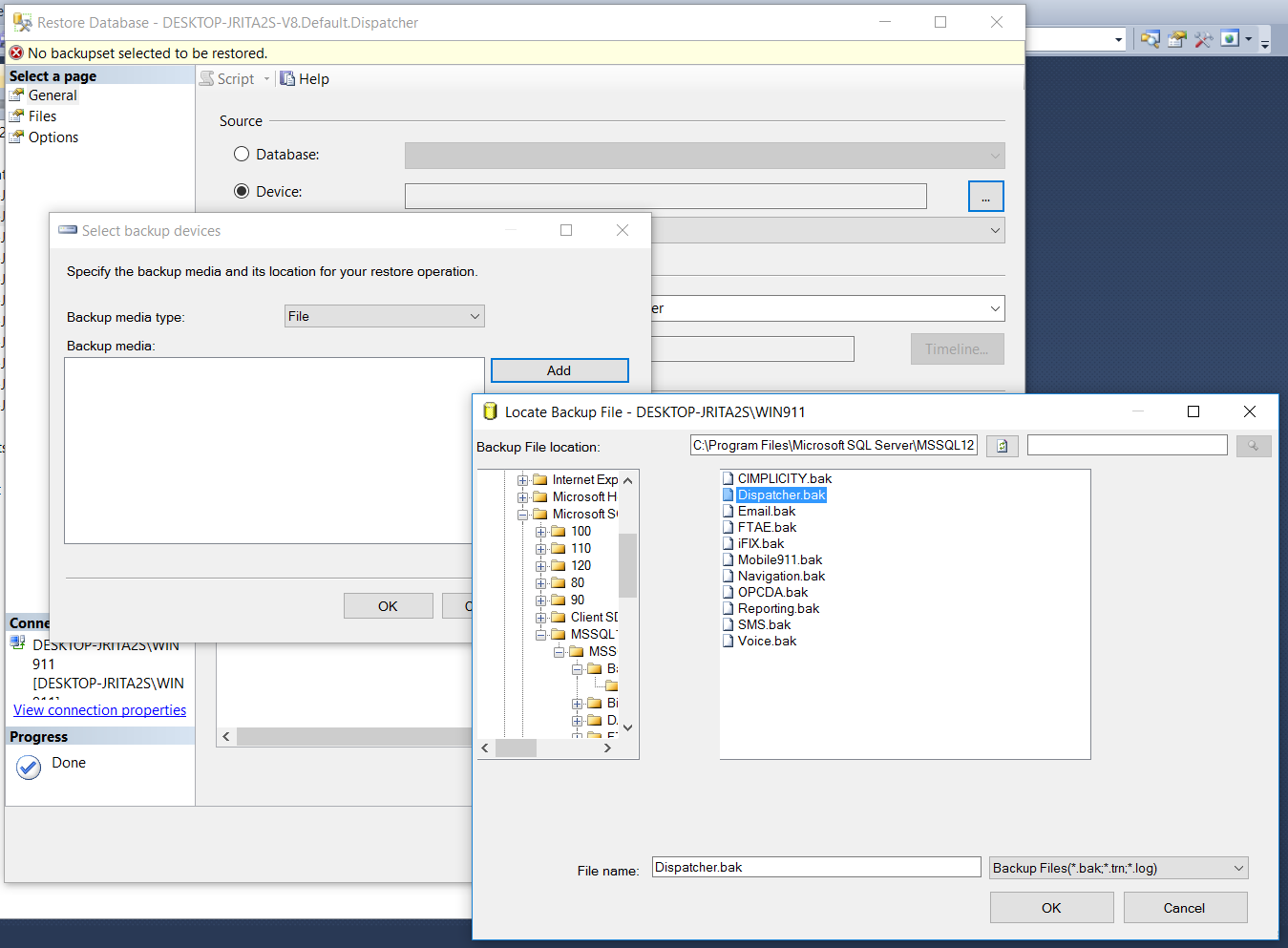Click the crossed tools icon in the main toolbar

tap(1203, 39)
